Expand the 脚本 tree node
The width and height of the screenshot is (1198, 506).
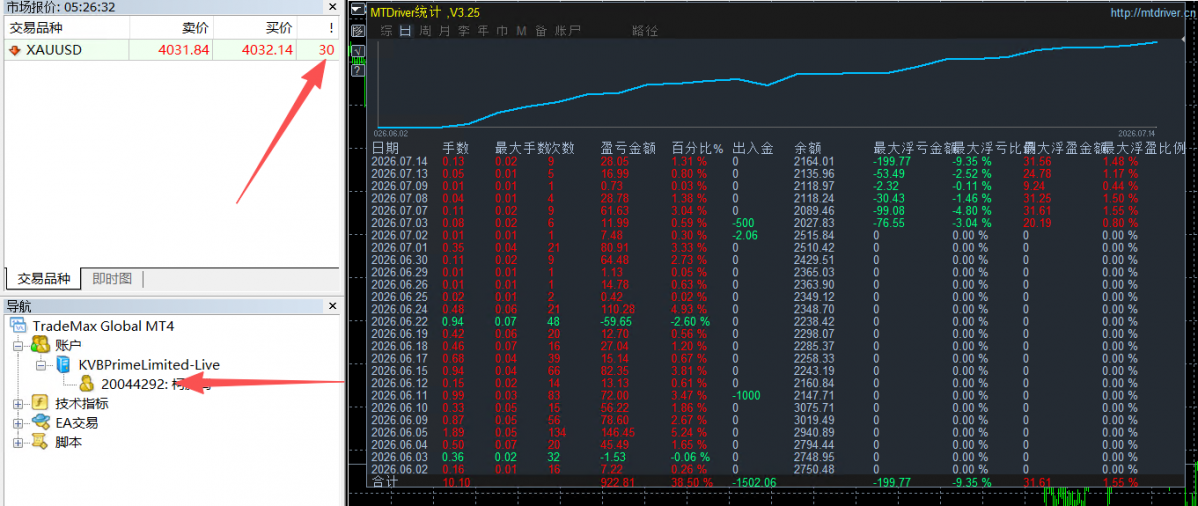[18, 443]
